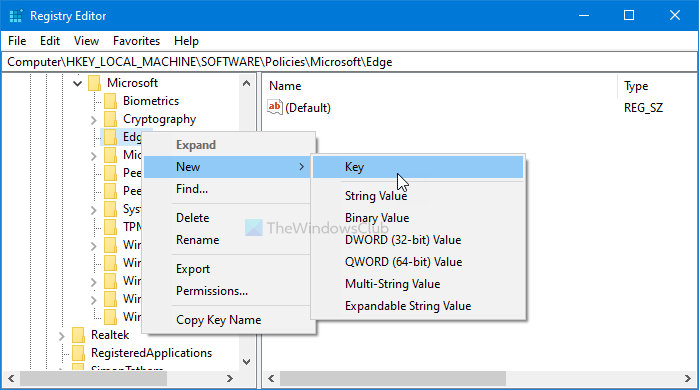
Task: Collapse the Microsoft tree node
Action: [x=78, y=83]
